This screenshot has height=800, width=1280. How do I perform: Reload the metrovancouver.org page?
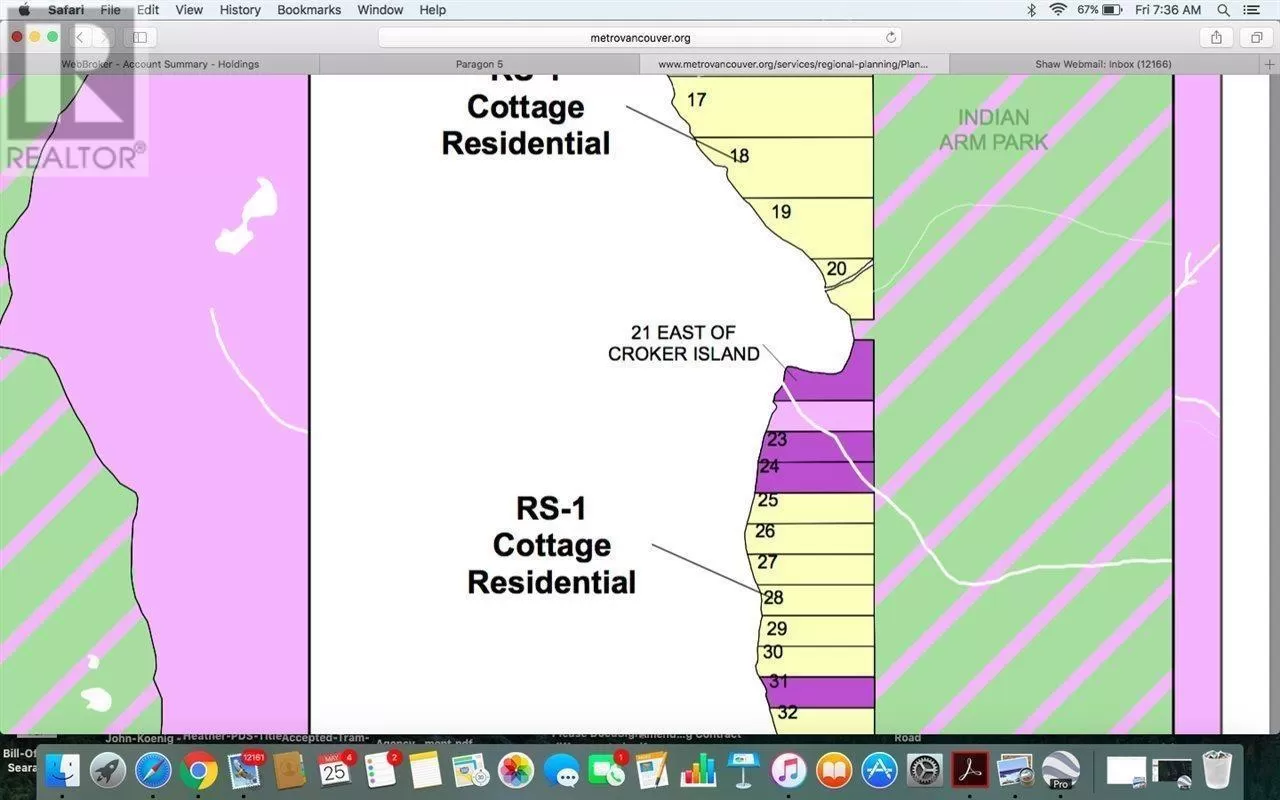[890, 38]
